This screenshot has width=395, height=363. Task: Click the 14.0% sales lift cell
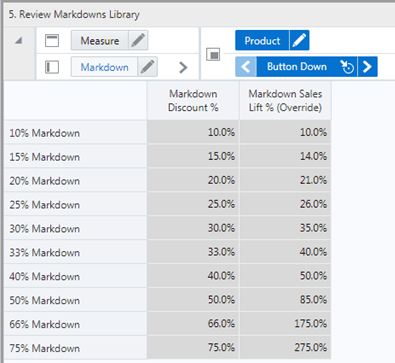[x=285, y=156]
